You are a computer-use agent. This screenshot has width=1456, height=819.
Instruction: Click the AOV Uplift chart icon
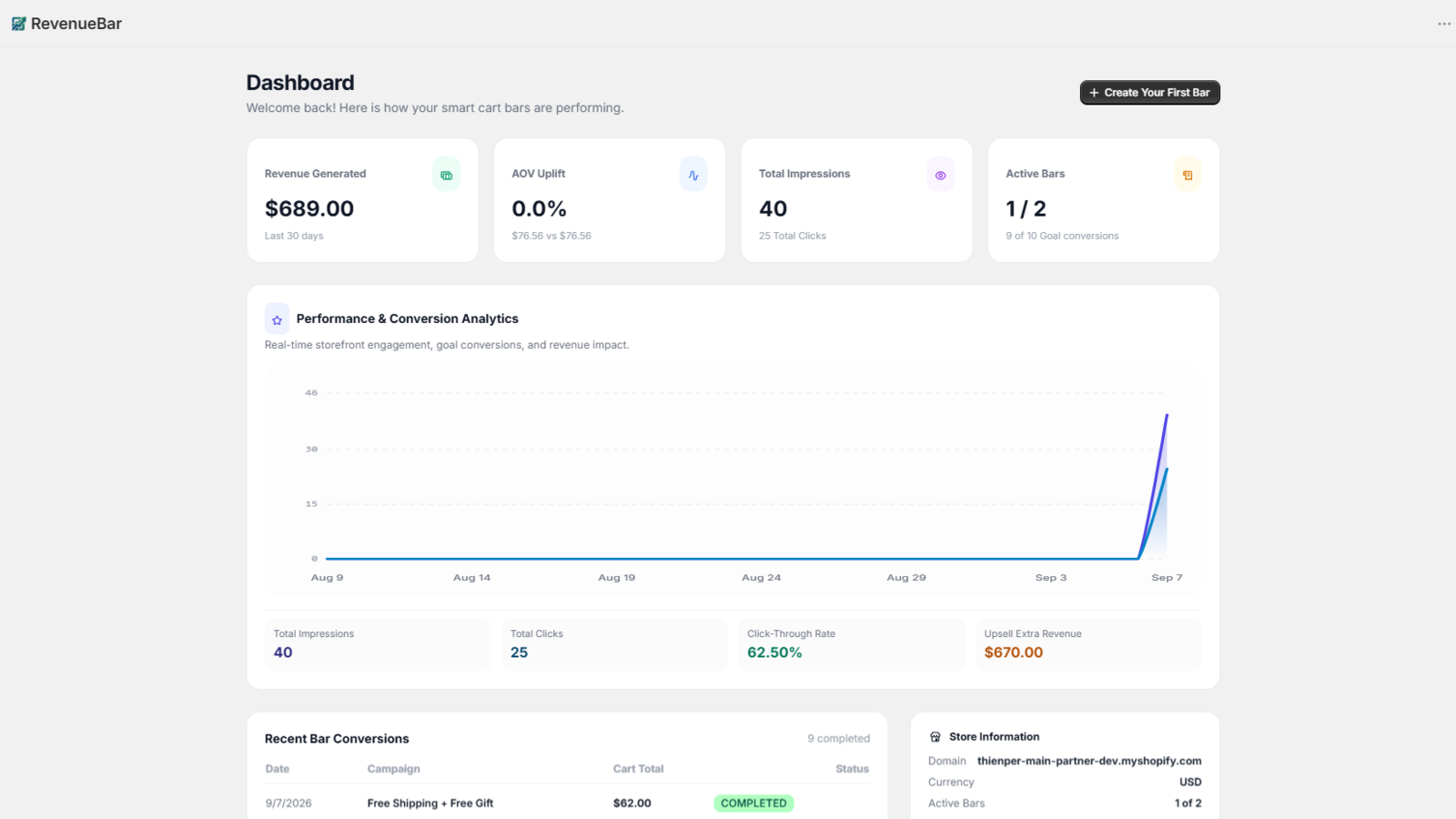693,175
